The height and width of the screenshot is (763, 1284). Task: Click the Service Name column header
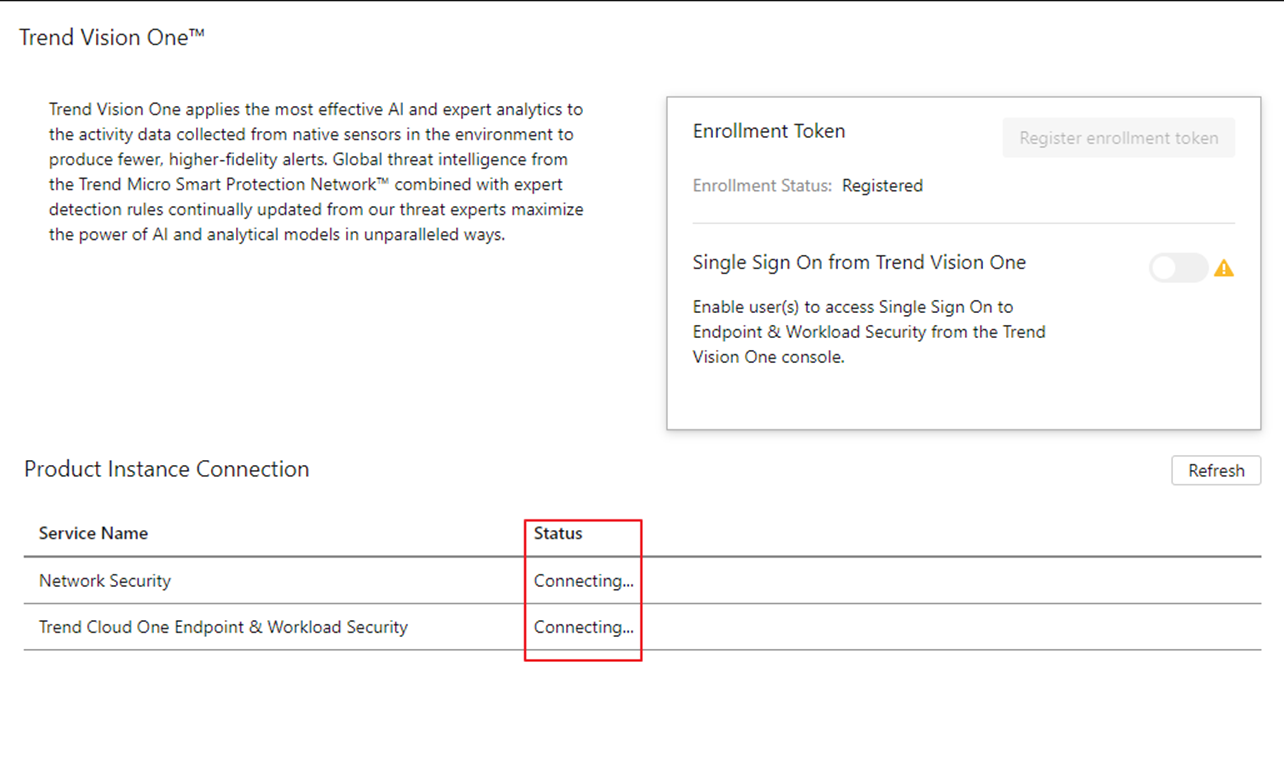pyautogui.click(x=93, y=533)
